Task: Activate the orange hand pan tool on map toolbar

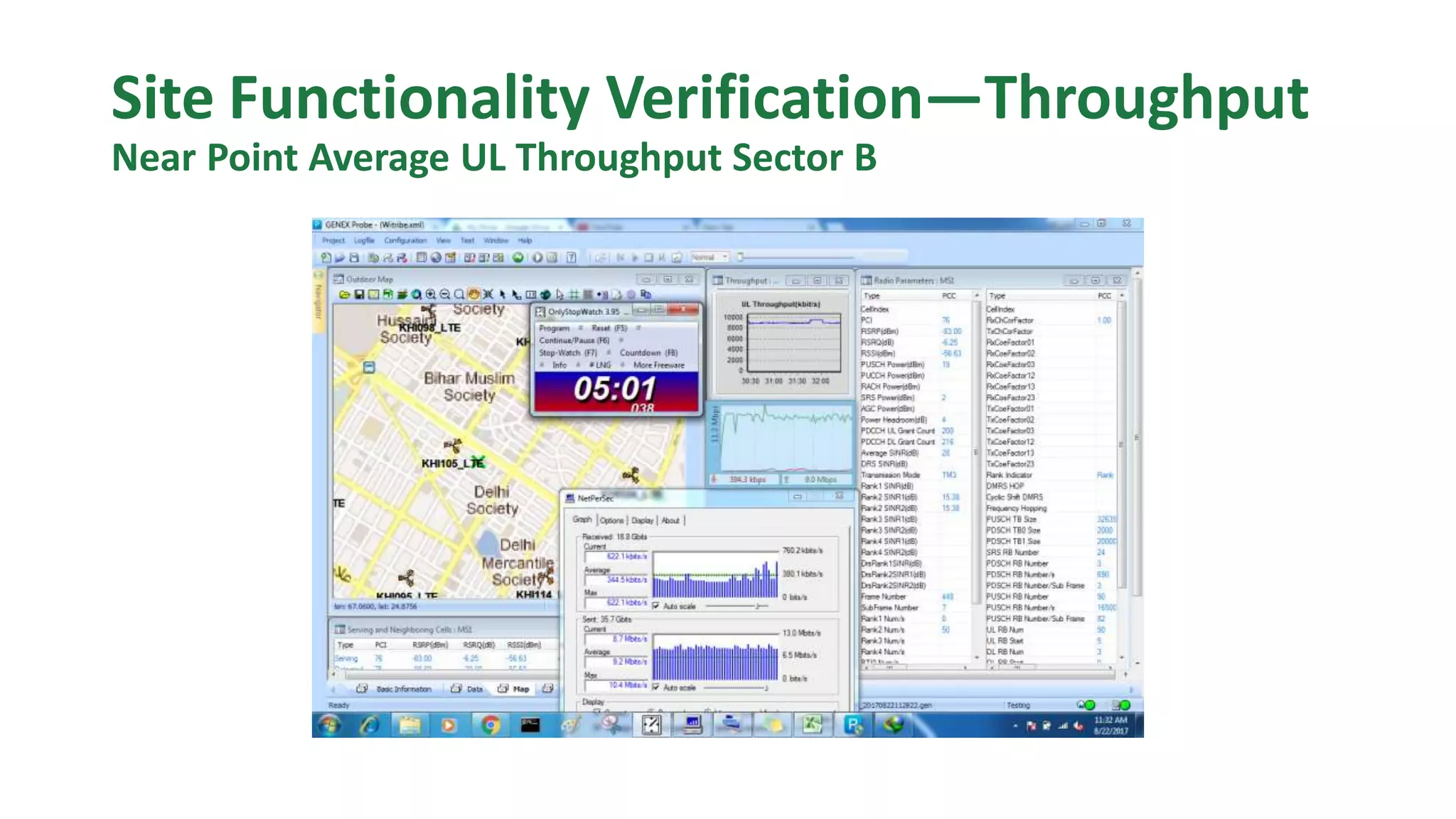Action: (473, 294)
